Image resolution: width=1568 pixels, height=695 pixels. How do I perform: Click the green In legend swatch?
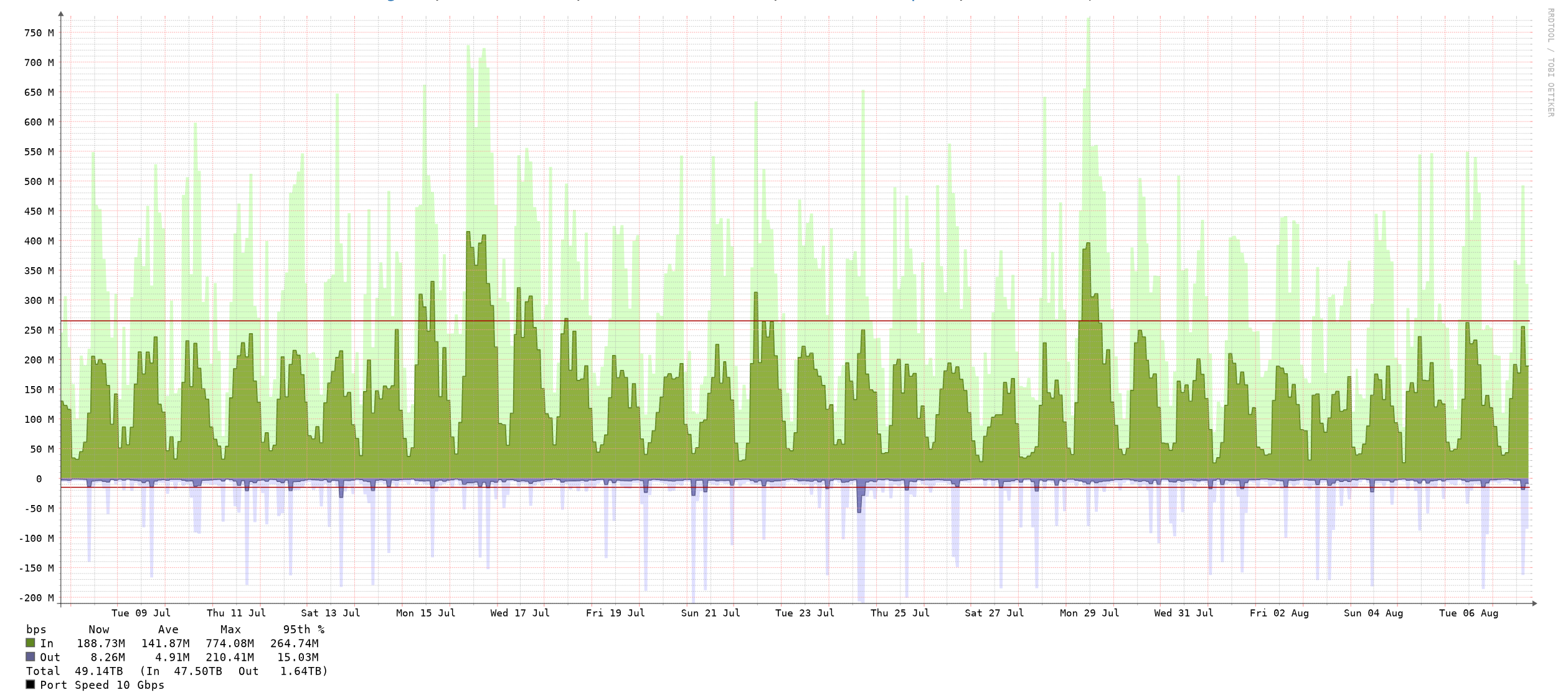point(30,643)
